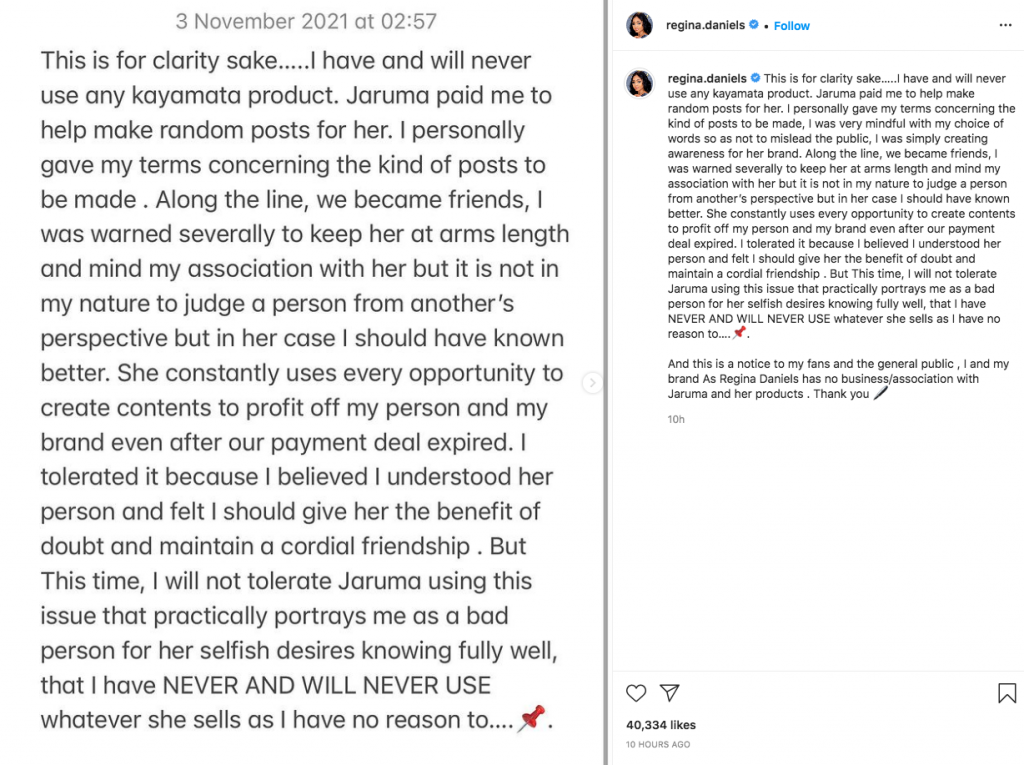Screen dimensions: 1024x765
Task: Click the note screenshot image
Action: (302, 382)
